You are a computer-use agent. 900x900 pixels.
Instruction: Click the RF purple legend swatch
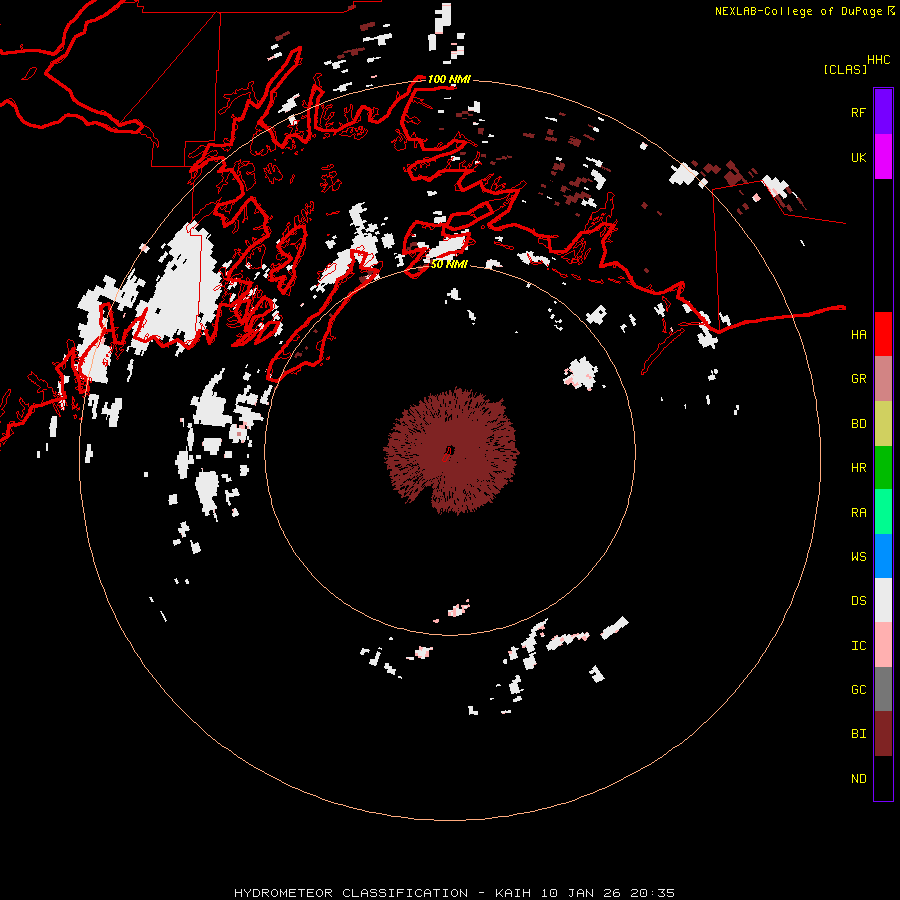(883, 112)
